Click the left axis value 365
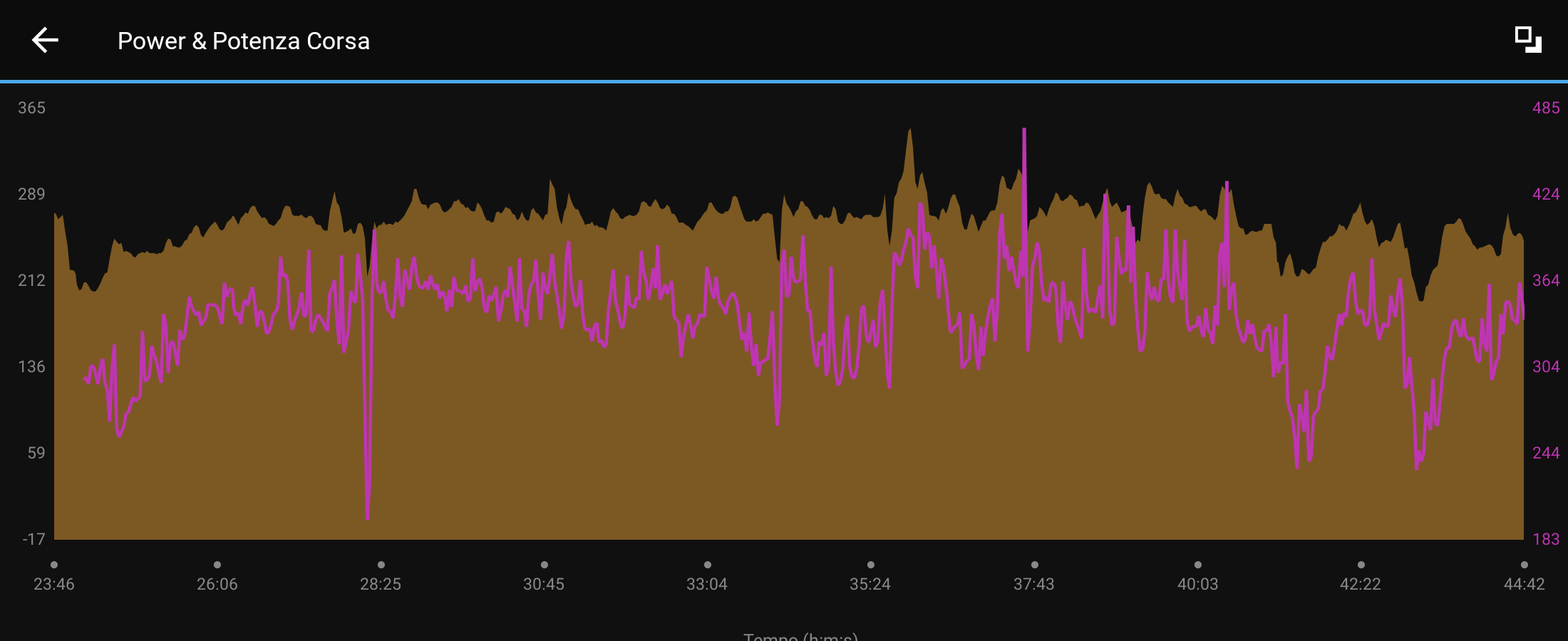 click(x=31, y=108)
